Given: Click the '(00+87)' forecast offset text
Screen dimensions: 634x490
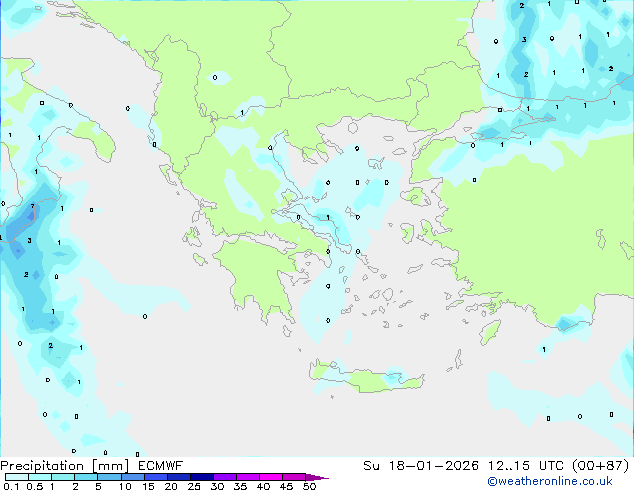Looking at the screenshot, I should 601,466.
